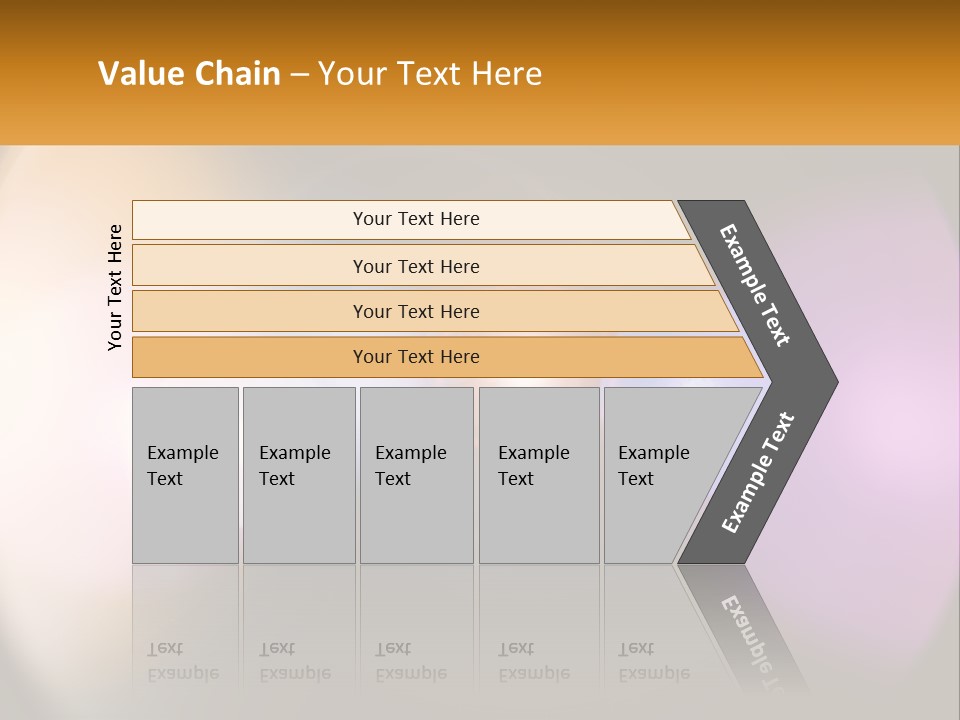Viewport: 960px width, 720px height.
Task: Select the third "Your Text Here" bar from top
Action: (x=416, y=311)
